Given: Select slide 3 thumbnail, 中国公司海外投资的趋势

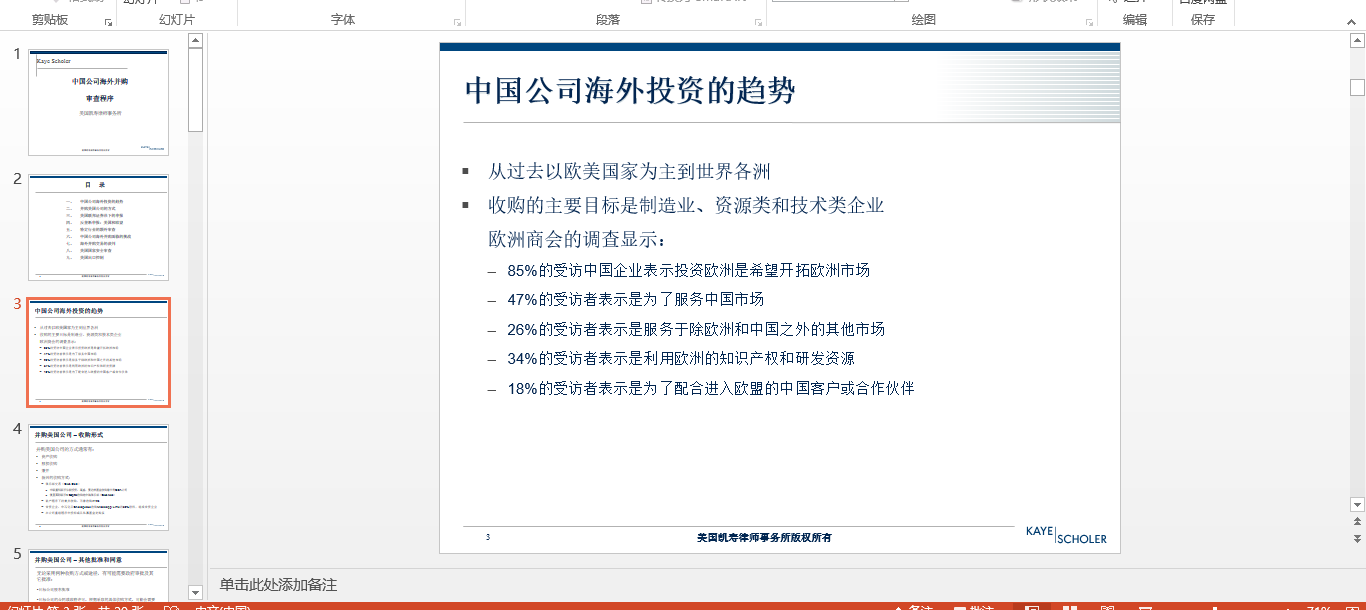Looking at the screenshot, I should click(99, 352).
